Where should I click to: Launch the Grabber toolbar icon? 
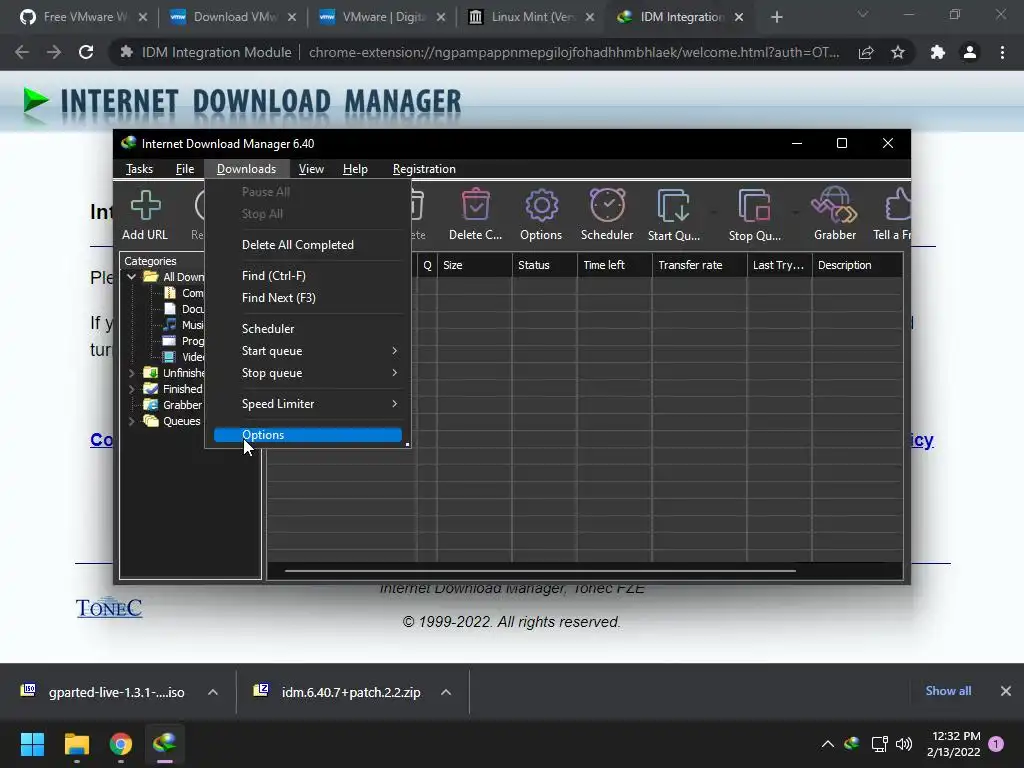[835, 215]
